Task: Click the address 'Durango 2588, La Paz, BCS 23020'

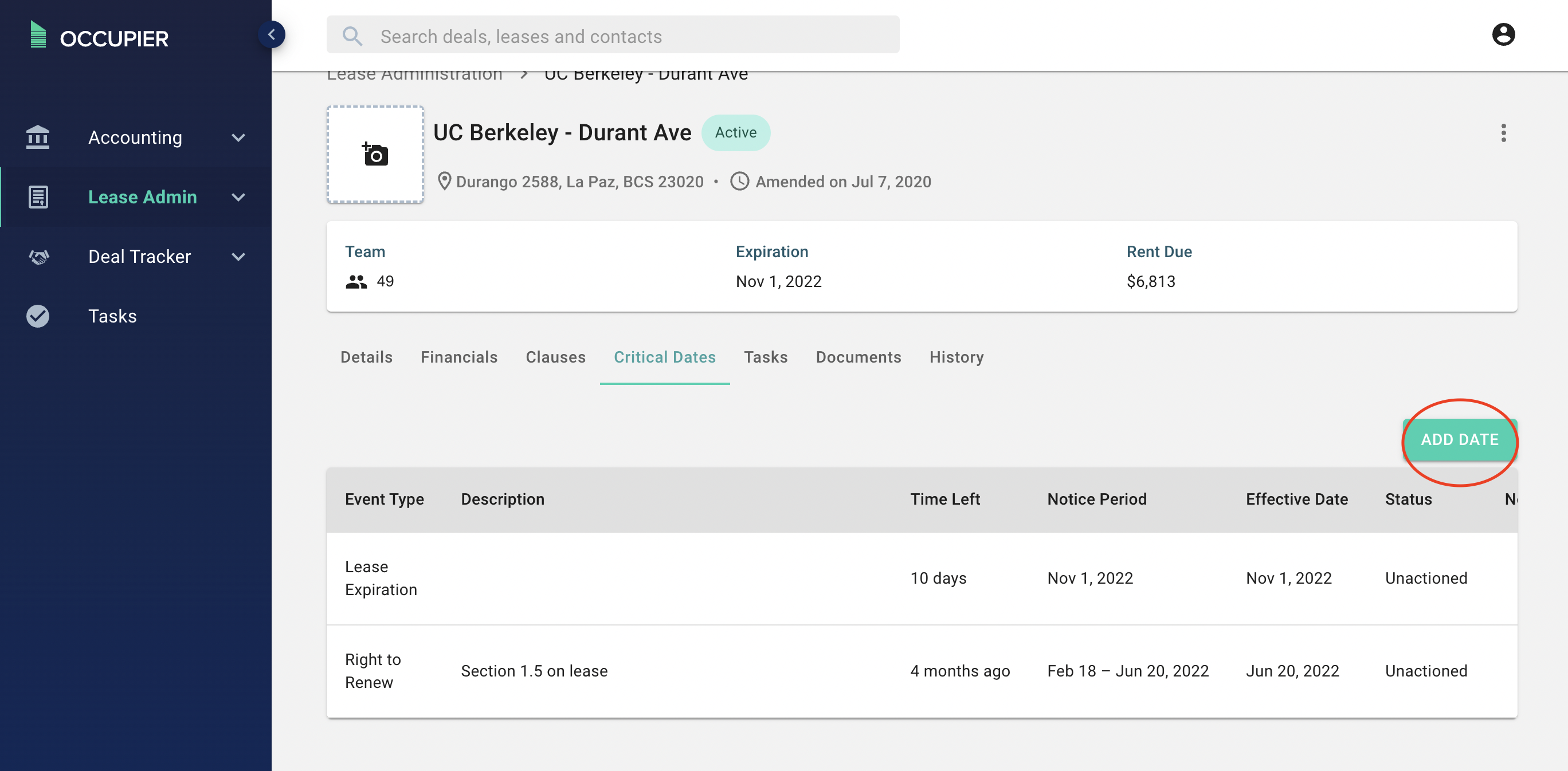Action: (x=579, y=182)
